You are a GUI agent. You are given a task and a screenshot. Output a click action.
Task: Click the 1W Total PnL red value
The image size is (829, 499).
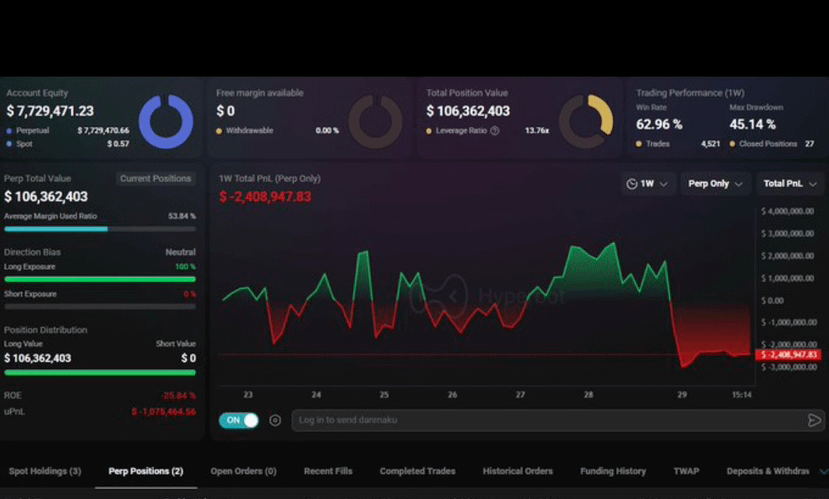click(x=265, y=197)
